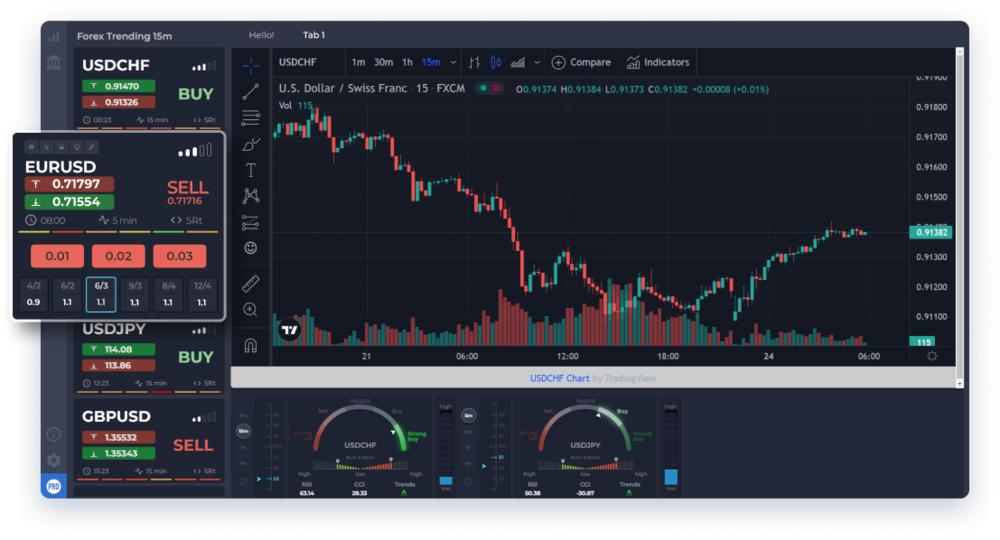Select the ruler measure tool
Screen dimensions: 1000x540
pos(251,283)
